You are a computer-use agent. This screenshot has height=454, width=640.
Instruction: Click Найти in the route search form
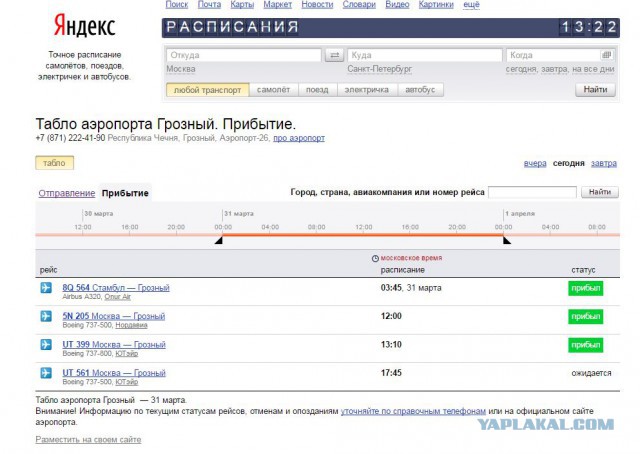coord(595,89)
